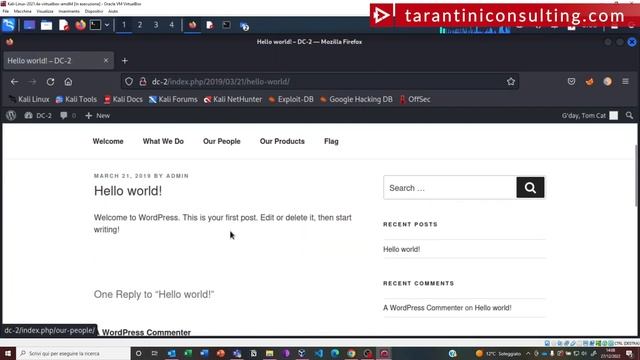
Task: Open the Kali Linux bookmark
Action: tap(29, 99)
